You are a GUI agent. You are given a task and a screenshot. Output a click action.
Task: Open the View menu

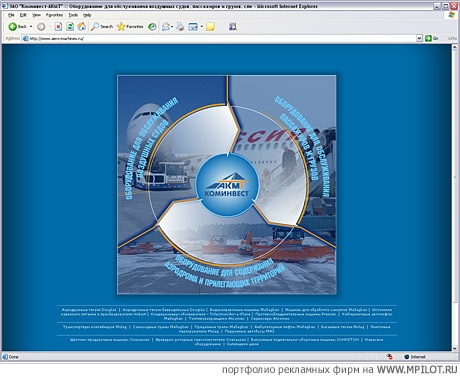(36, 15)
